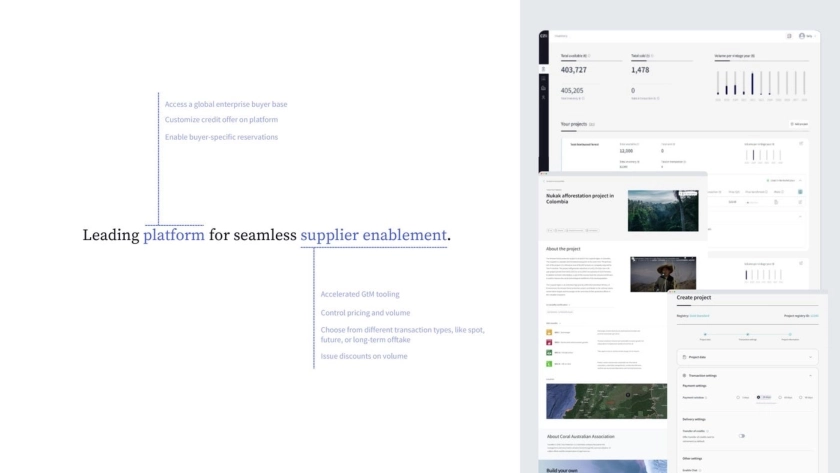
Task: Select the first payment window radio option
Action: (x=737, y=397)
